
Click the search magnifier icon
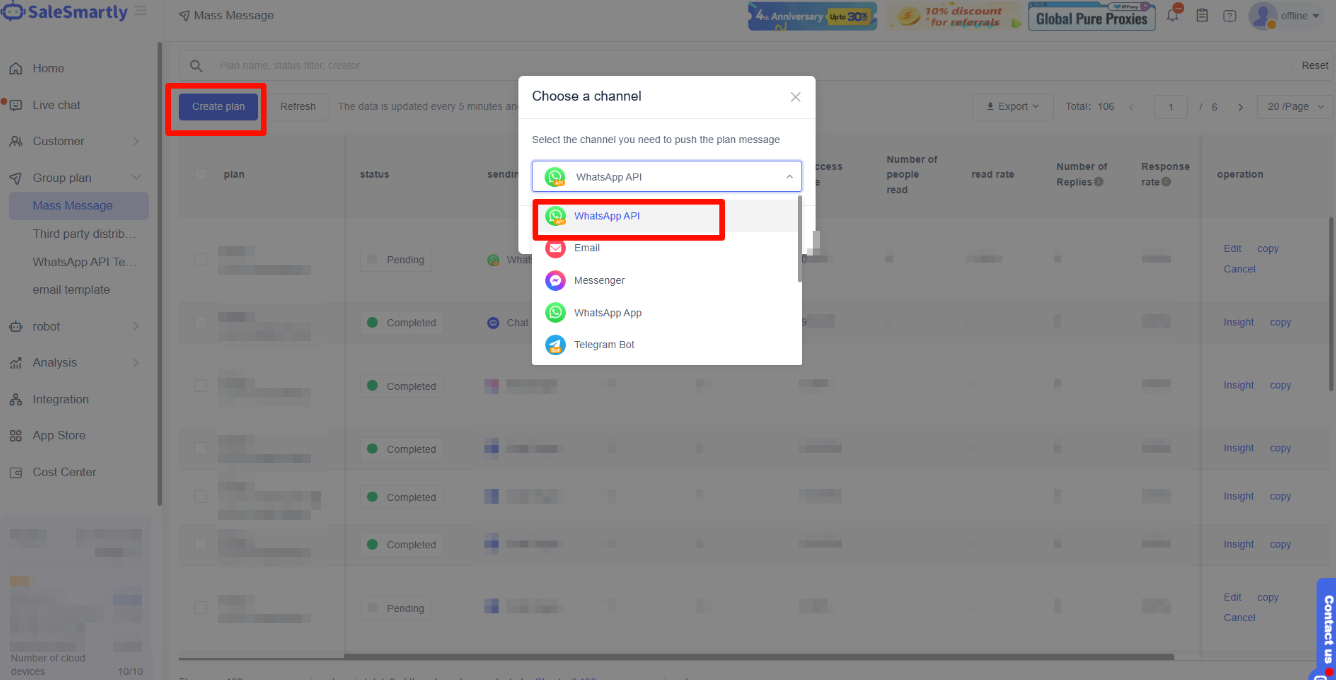click(x=197, y=66)
